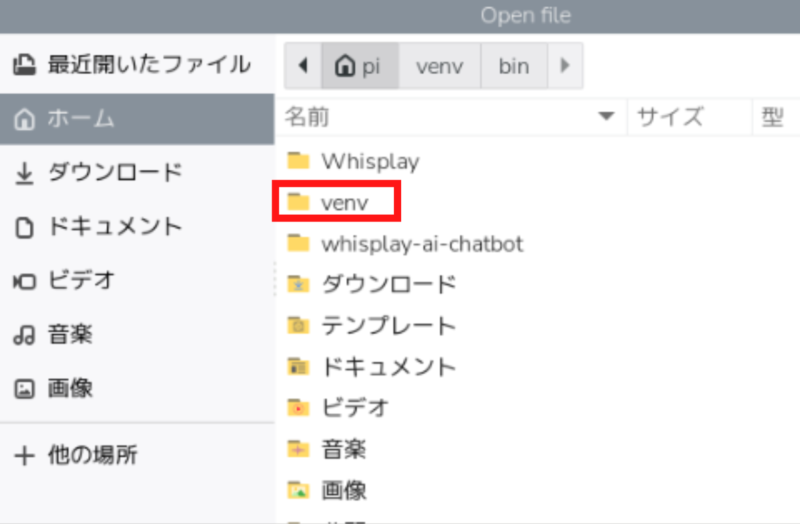Screen dimensions: 800x524
Task: Open the 画像 folder in file list
Action: click(343, 490)
